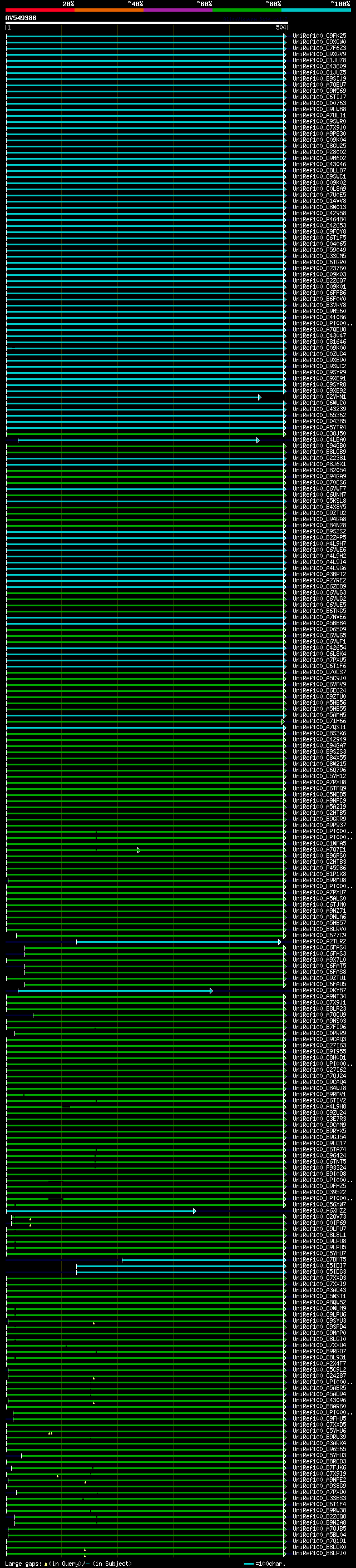Select the UniRef100_C3SBS3 label
The height and width of the screenshot is (1568, 356).
[319, 1498]
